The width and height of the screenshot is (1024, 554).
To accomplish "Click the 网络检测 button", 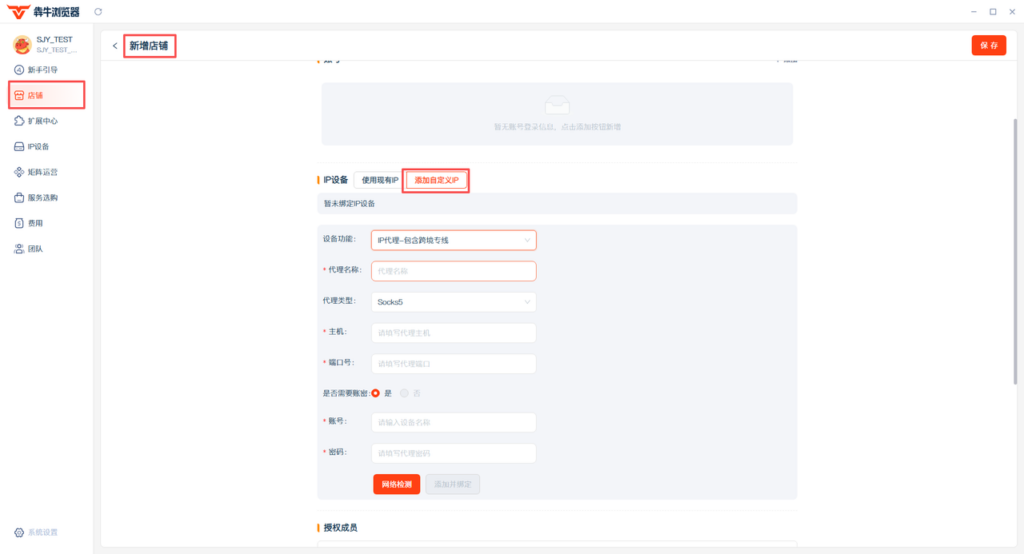I will click(x=396, y=484).
